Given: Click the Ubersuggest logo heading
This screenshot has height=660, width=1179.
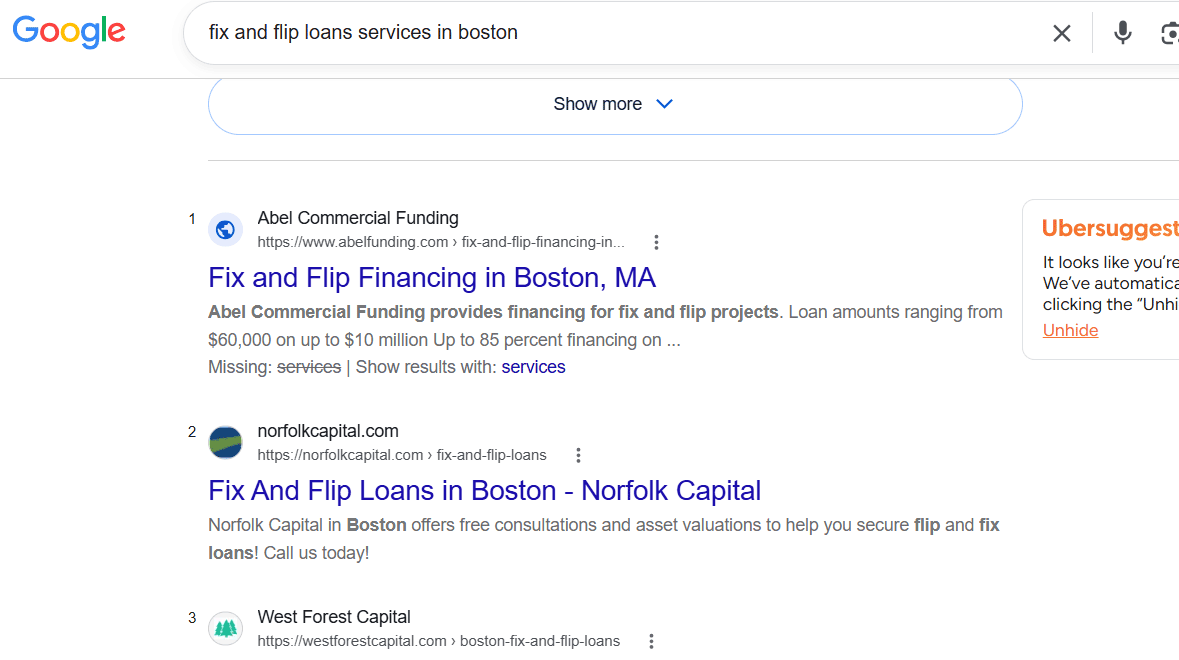Looking at the screenshot, I should click(x=1110, y=228).
